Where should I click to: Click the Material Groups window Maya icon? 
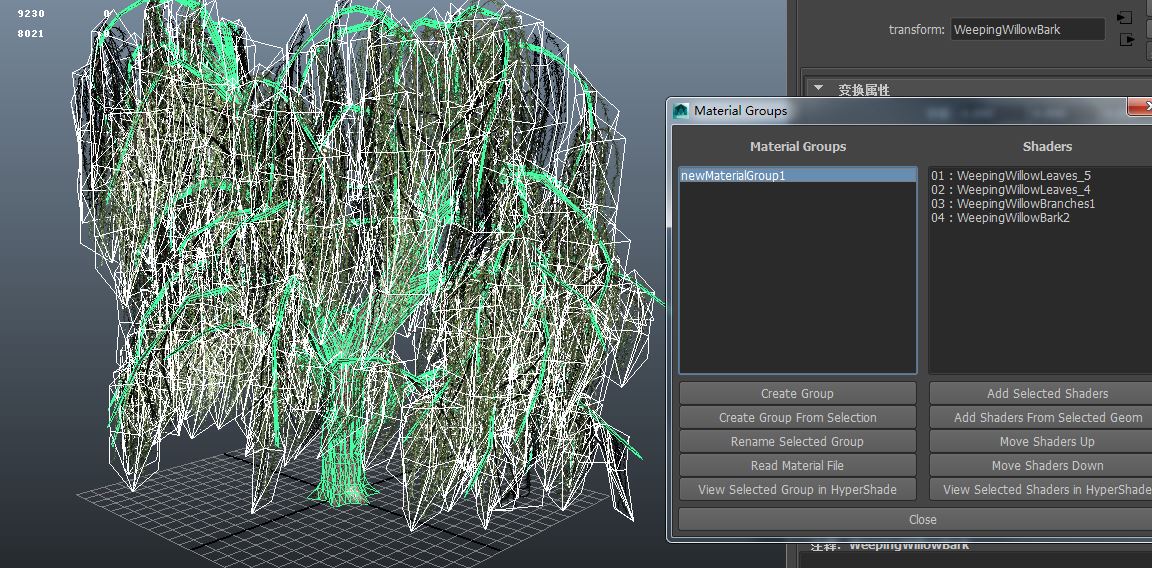point(681,111)
